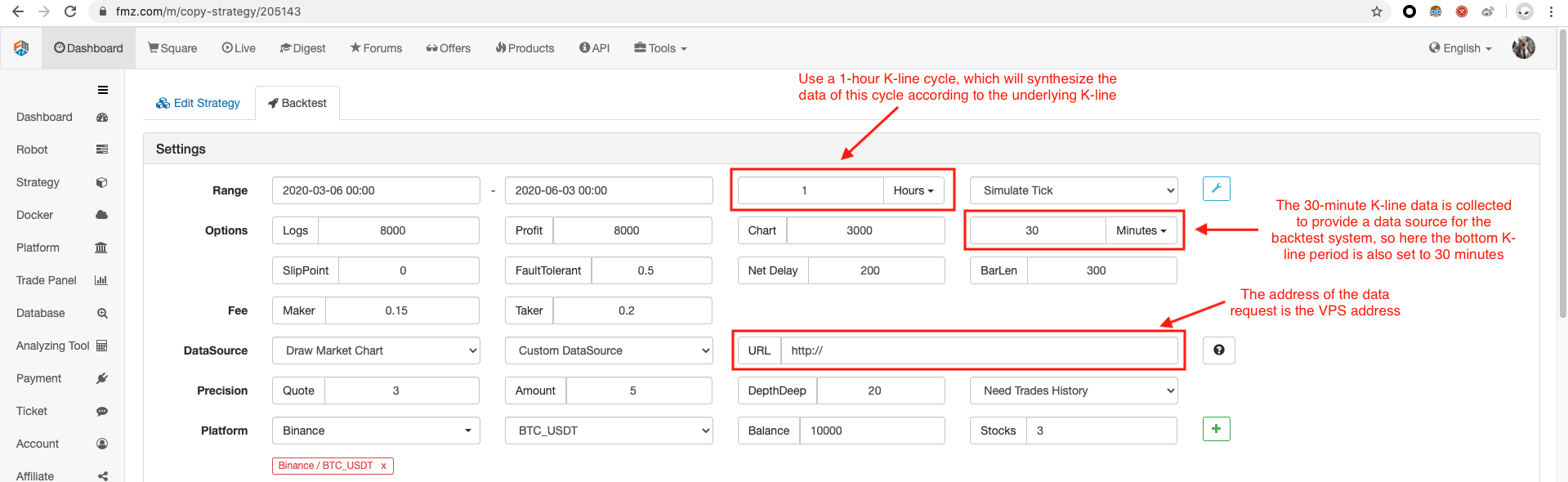The width and height of the screenshot is (1568, 482).
Task: Go back in browser
Action: tap(18, 11)
